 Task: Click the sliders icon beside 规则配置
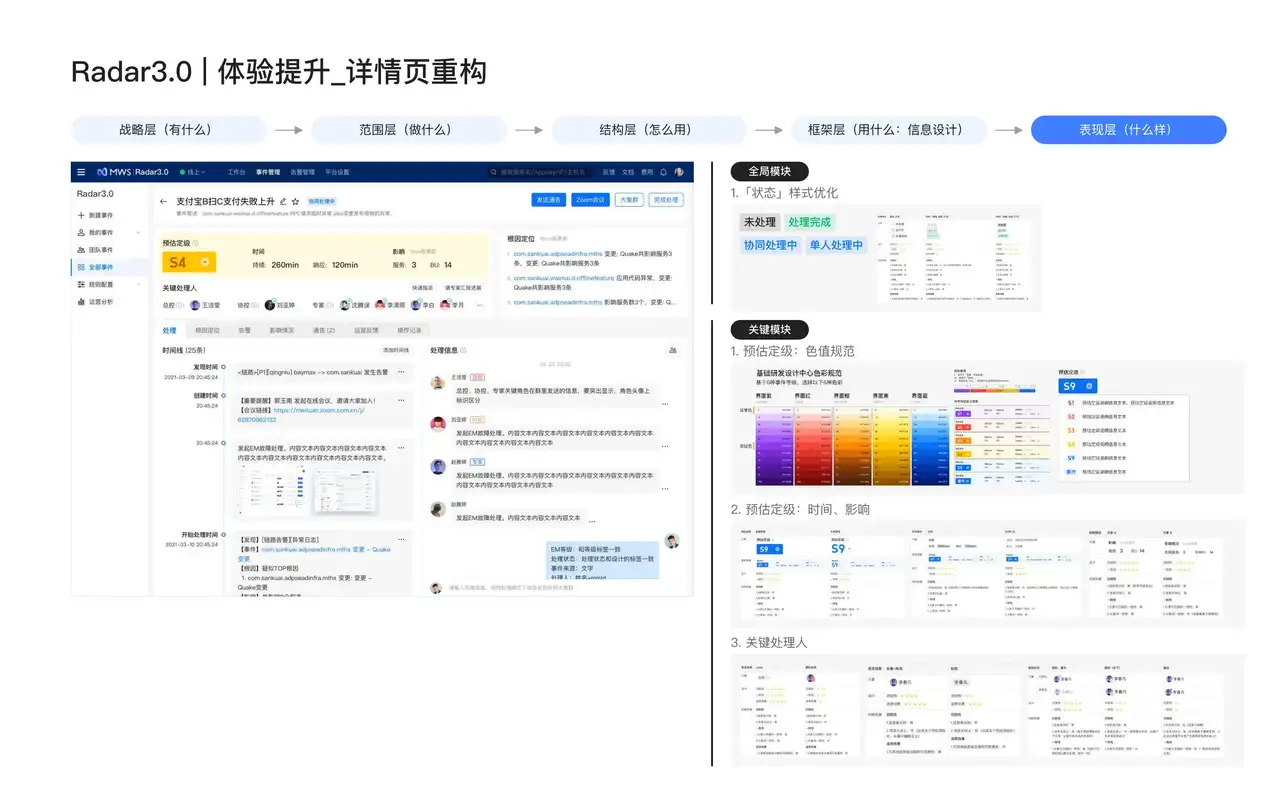click(81, 285)
